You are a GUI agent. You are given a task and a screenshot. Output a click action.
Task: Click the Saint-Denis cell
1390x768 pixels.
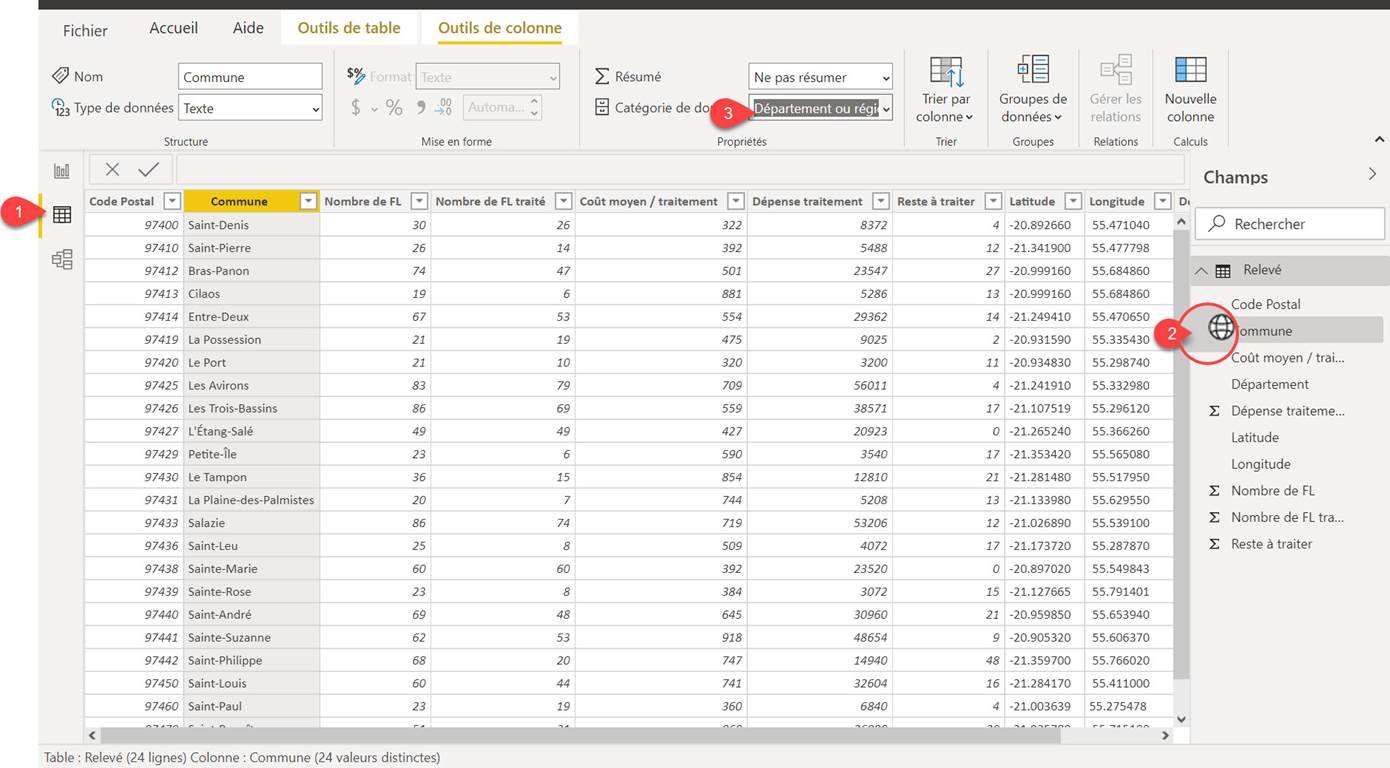coord(252,225)
